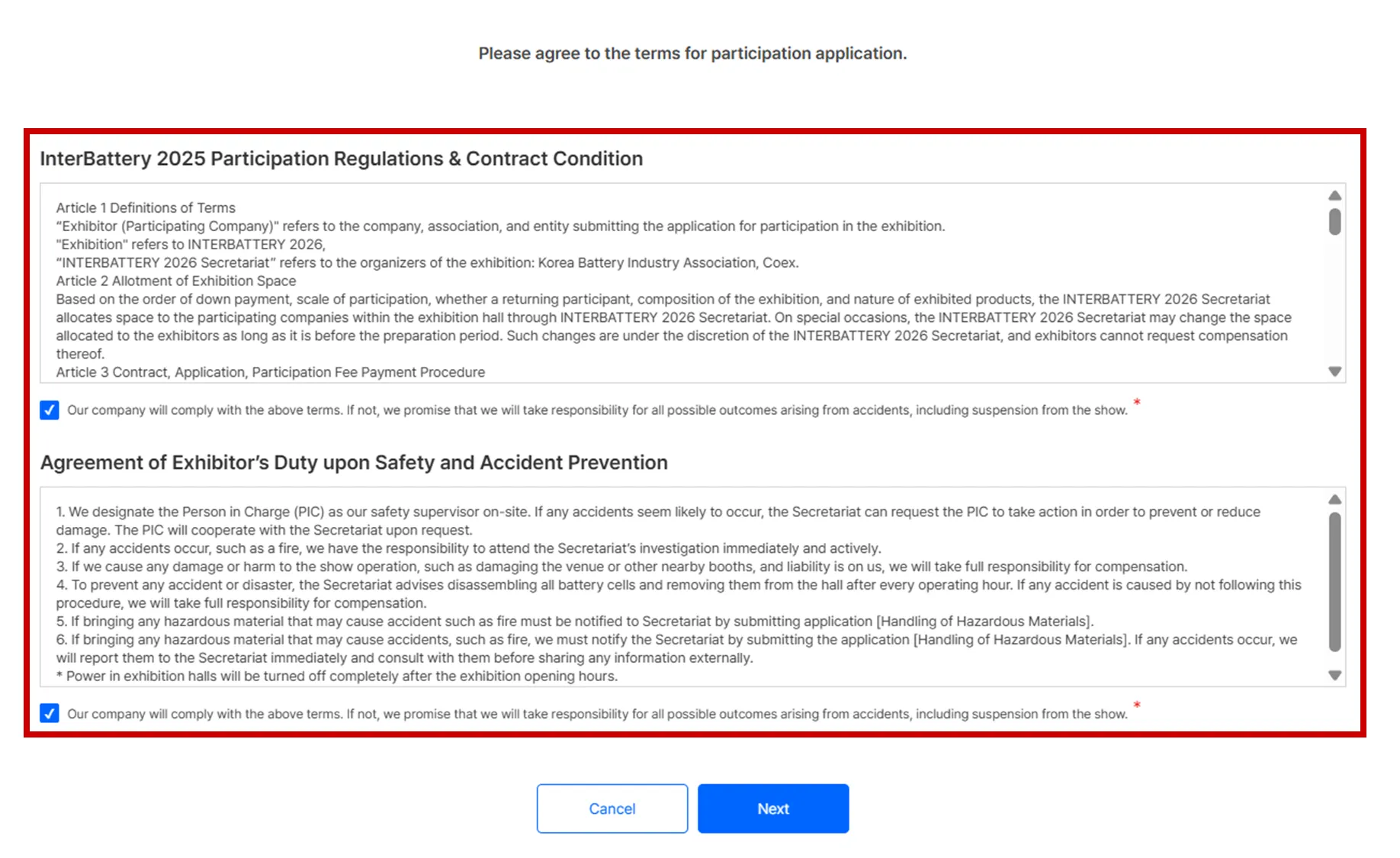This screenshot has width=1400, height=858.
Task: Click the Cancel button
Action: pyautogui.click(x=612, y=808)
